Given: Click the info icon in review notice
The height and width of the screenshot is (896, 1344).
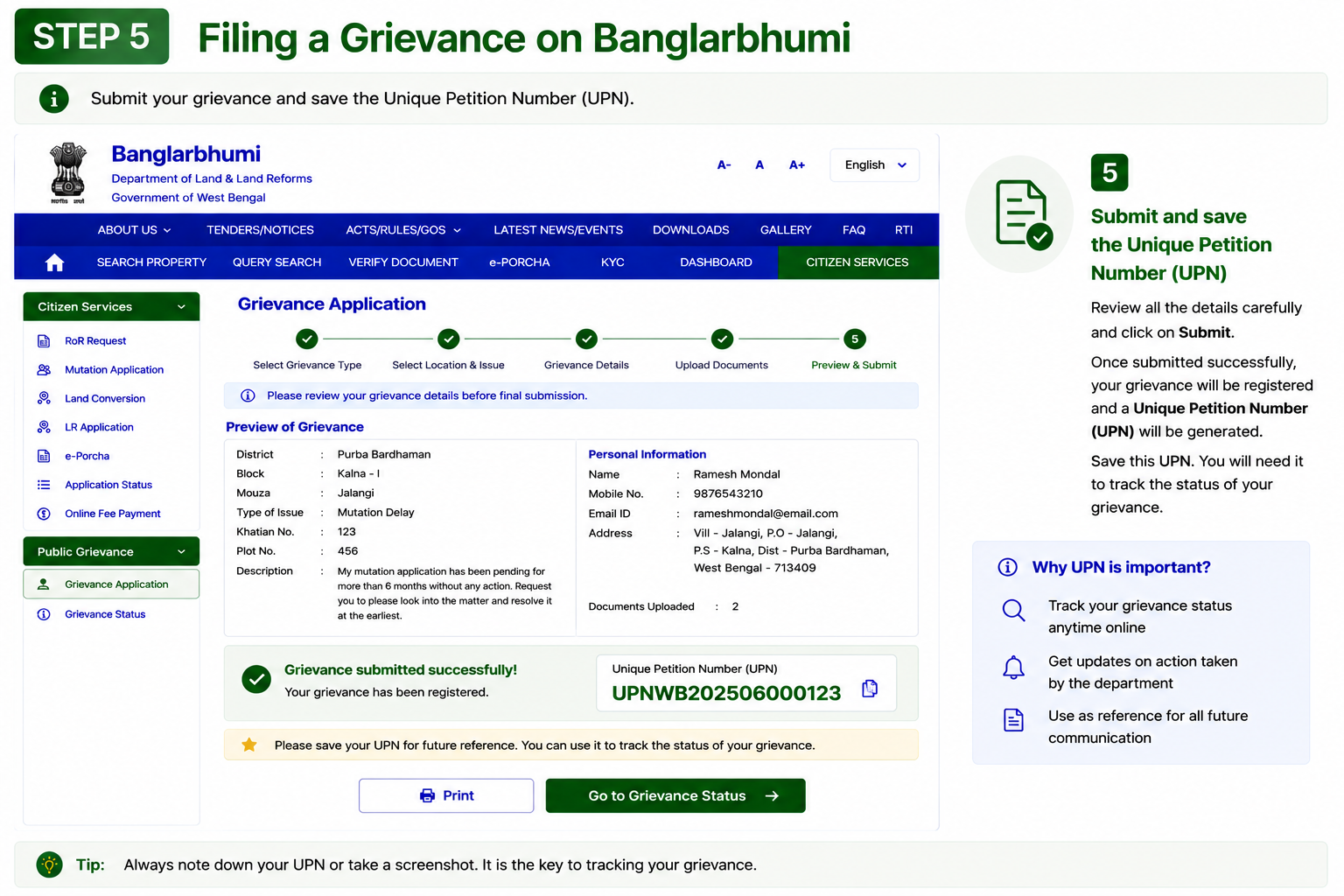Looking at the screenshot, I should coord(248,395).
